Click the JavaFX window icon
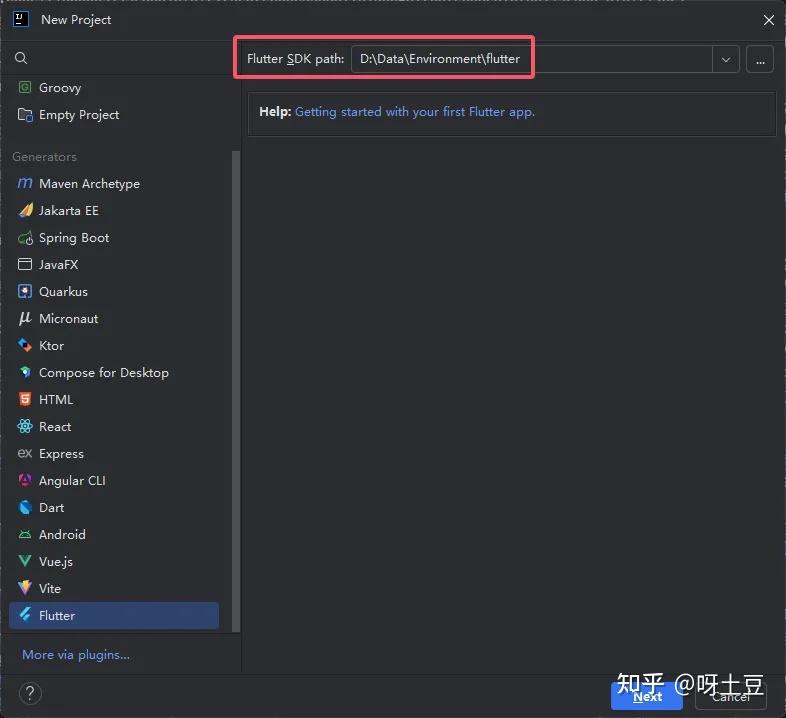This screenshot has width=786, height=718. [25, 264]
